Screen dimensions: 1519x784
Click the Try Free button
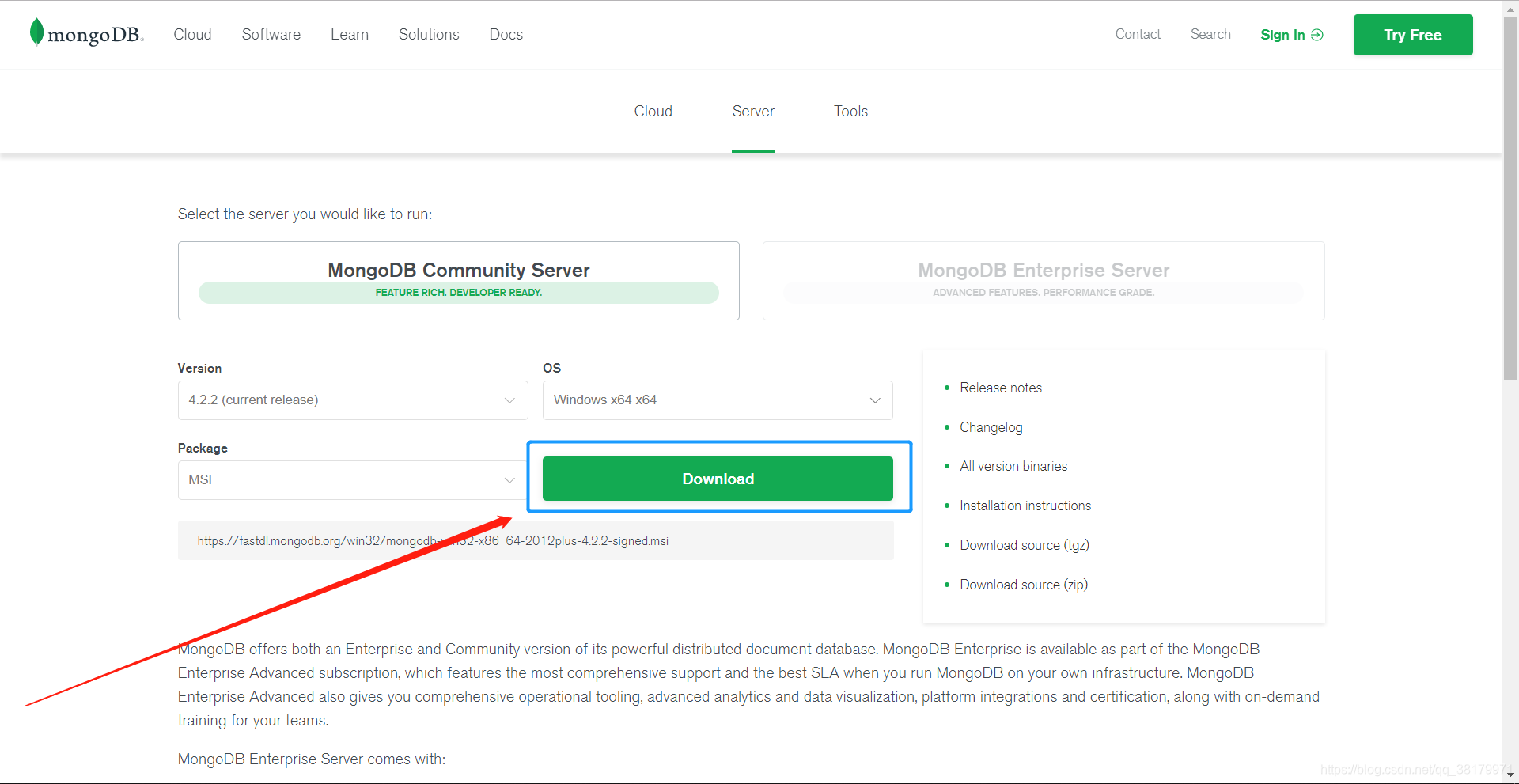point(1413,34)
